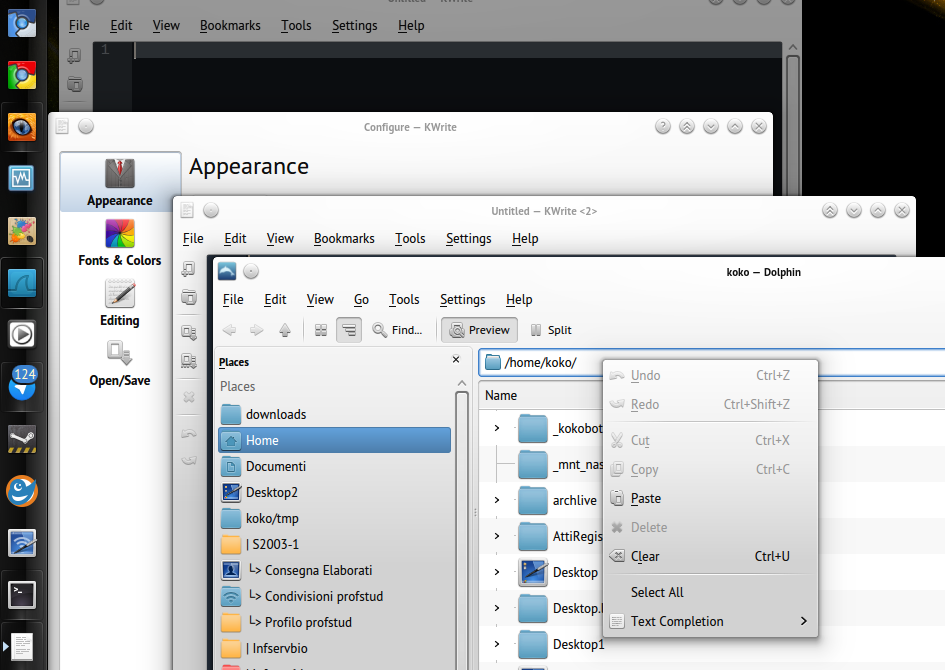Click New document icon in KWrite <2> toolbar
This screenshot has height=670, width=945.
[x=189, y=268]
